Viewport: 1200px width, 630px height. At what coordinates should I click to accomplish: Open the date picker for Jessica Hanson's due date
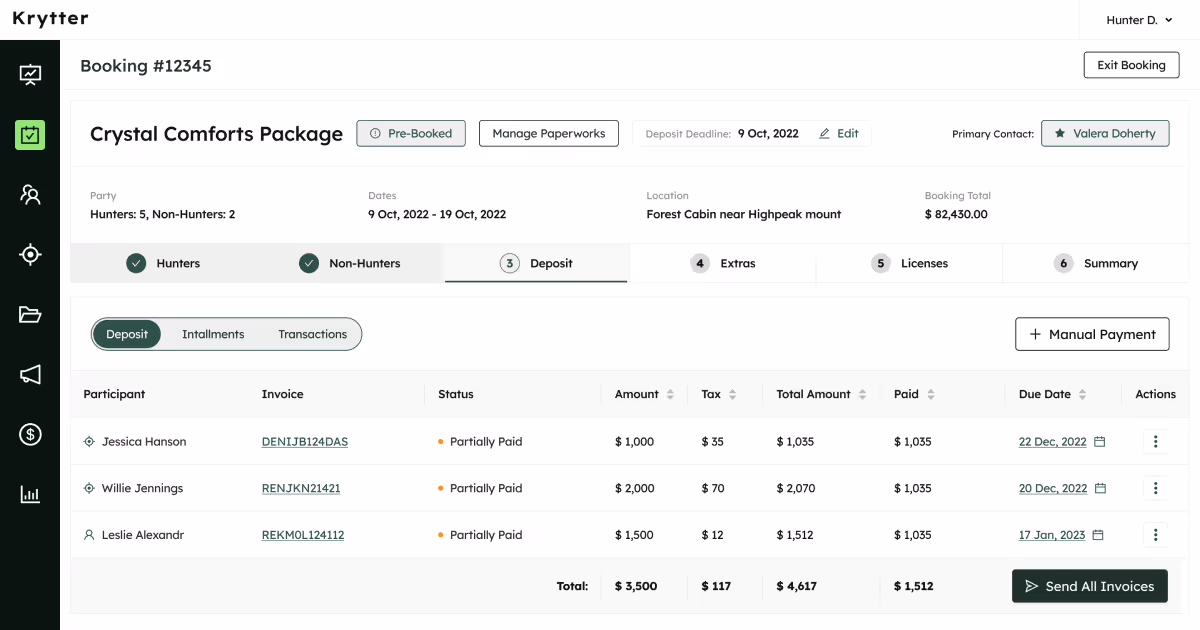(1099, 441)
